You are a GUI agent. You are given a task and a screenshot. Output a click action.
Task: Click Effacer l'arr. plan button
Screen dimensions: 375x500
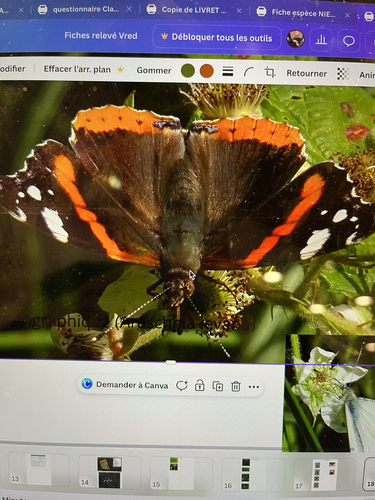83,69
